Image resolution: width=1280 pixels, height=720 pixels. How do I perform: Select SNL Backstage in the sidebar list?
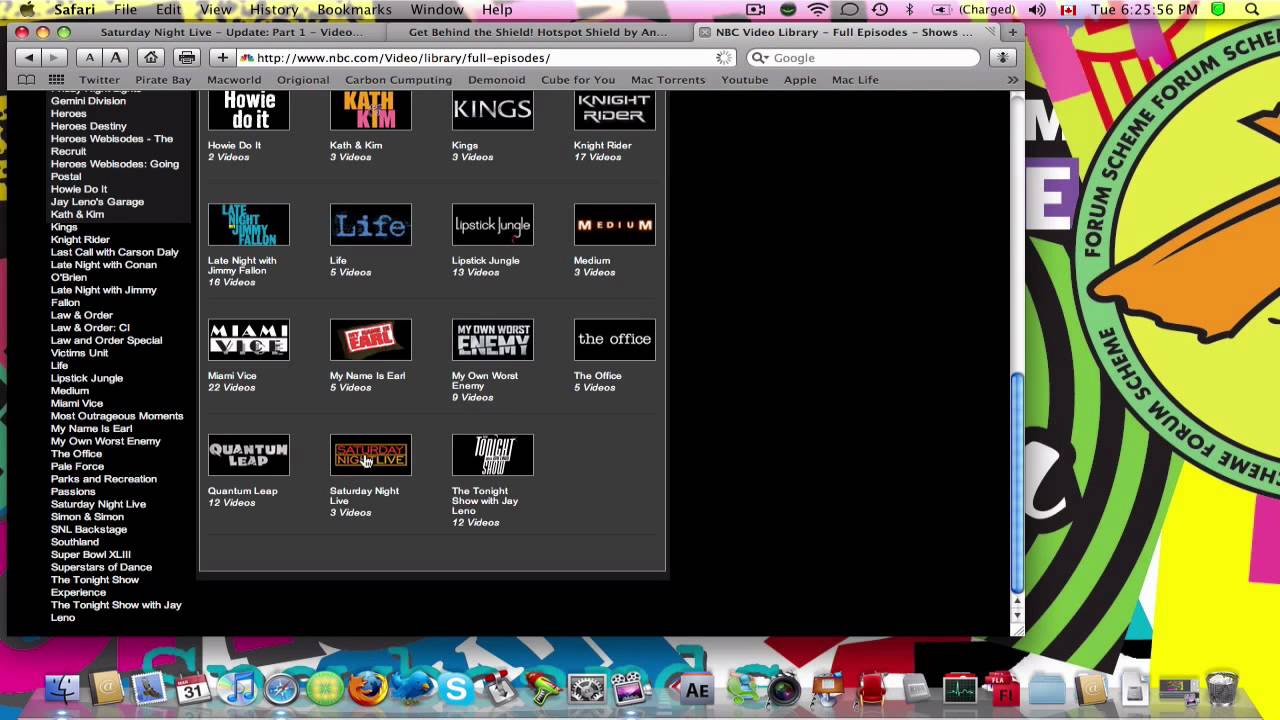click(89, 529)
